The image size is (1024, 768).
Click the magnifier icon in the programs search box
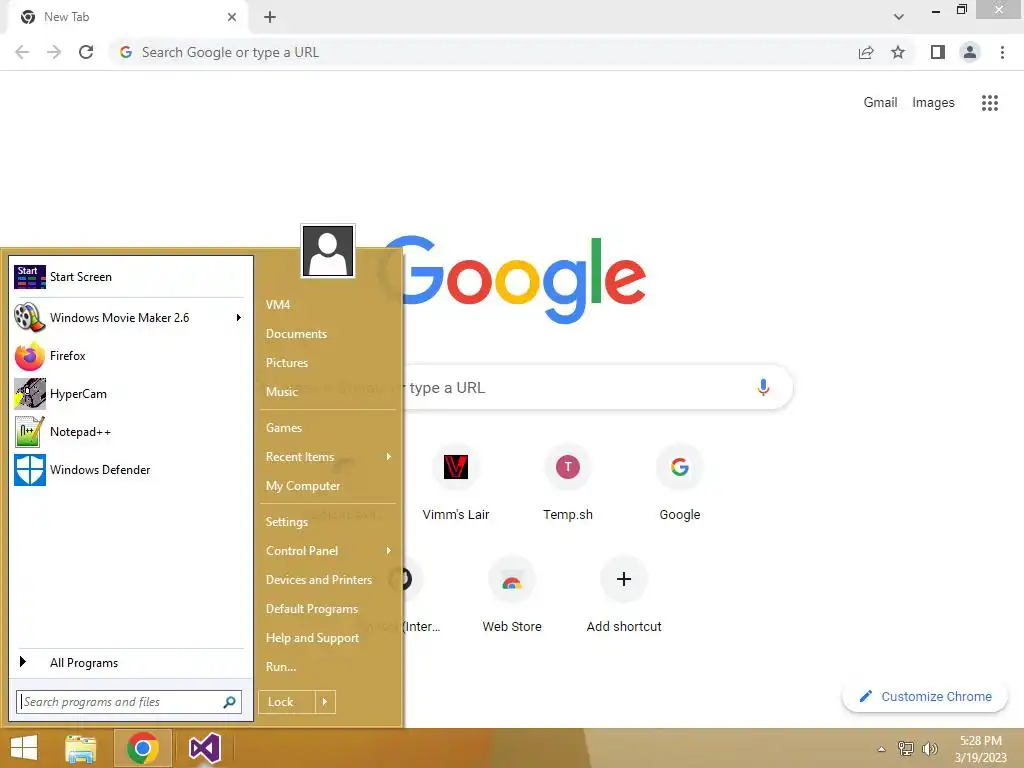[229, 702]
